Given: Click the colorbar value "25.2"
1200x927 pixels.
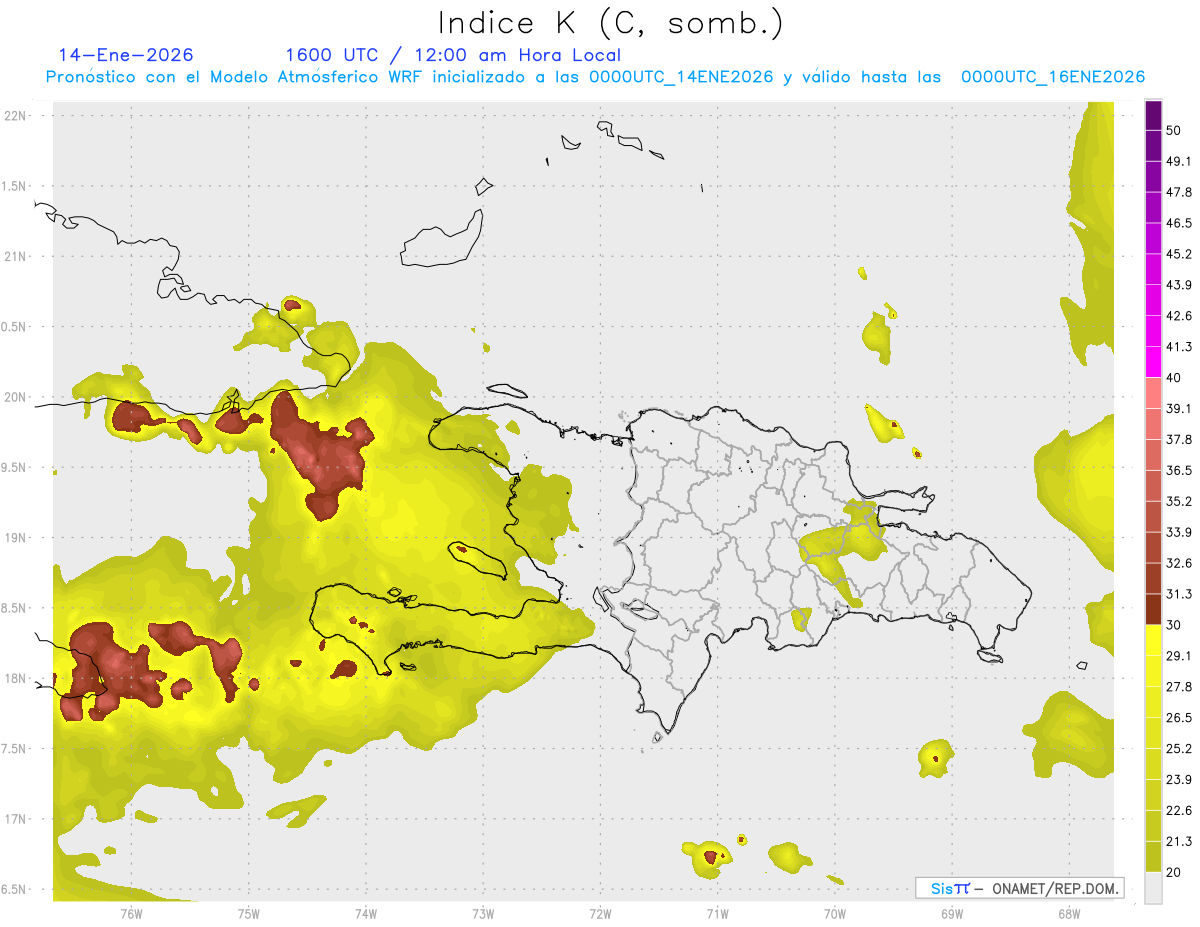Looking at the screenshot, I should point(1179,749).
